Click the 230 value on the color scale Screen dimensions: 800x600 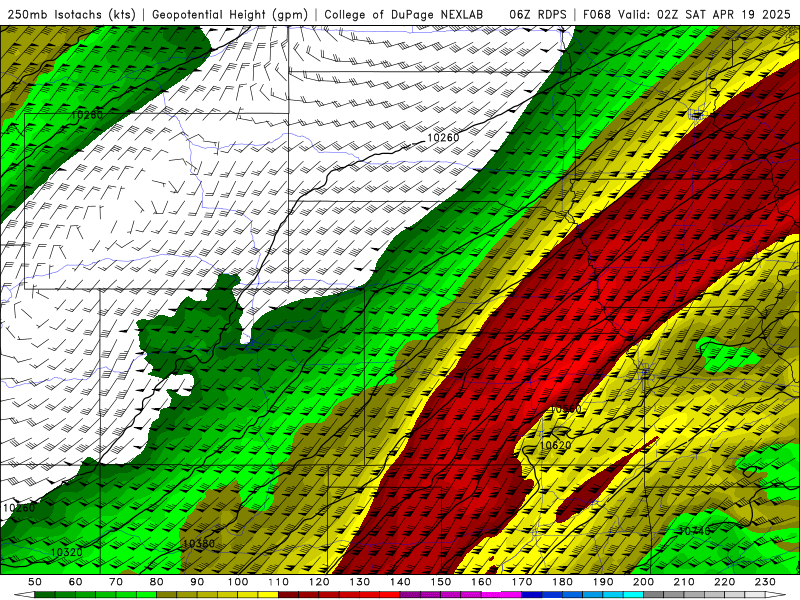[765, 582]
